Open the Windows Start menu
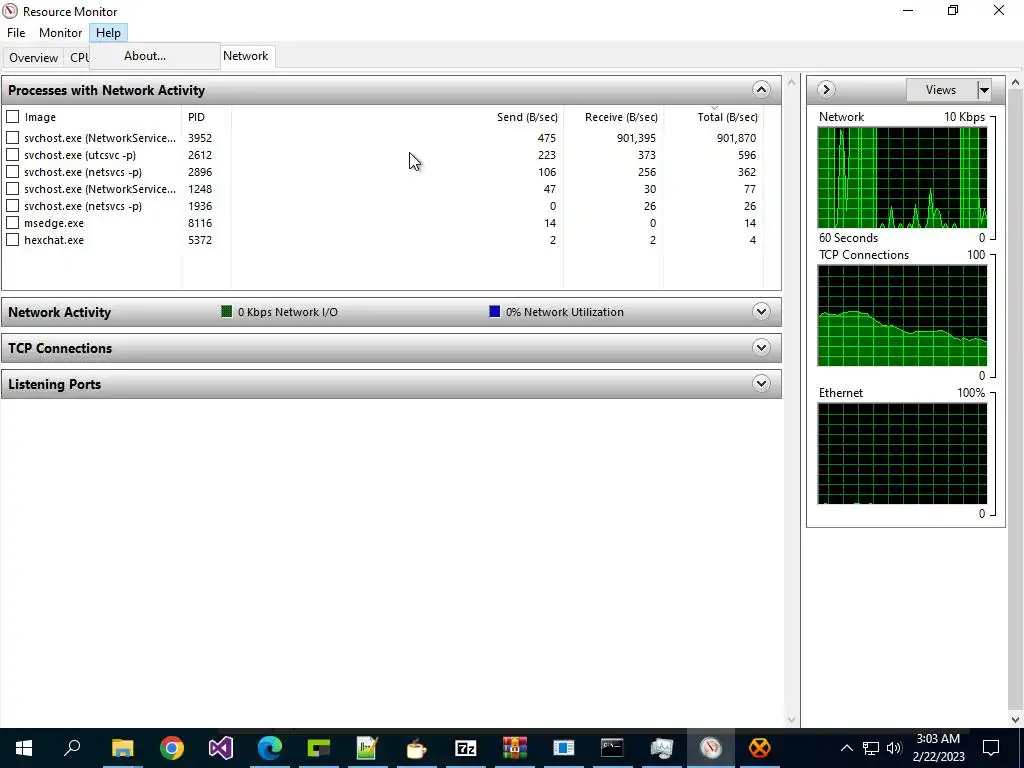The height and width of the screenshot is (768, 1024). coord(24,748)
